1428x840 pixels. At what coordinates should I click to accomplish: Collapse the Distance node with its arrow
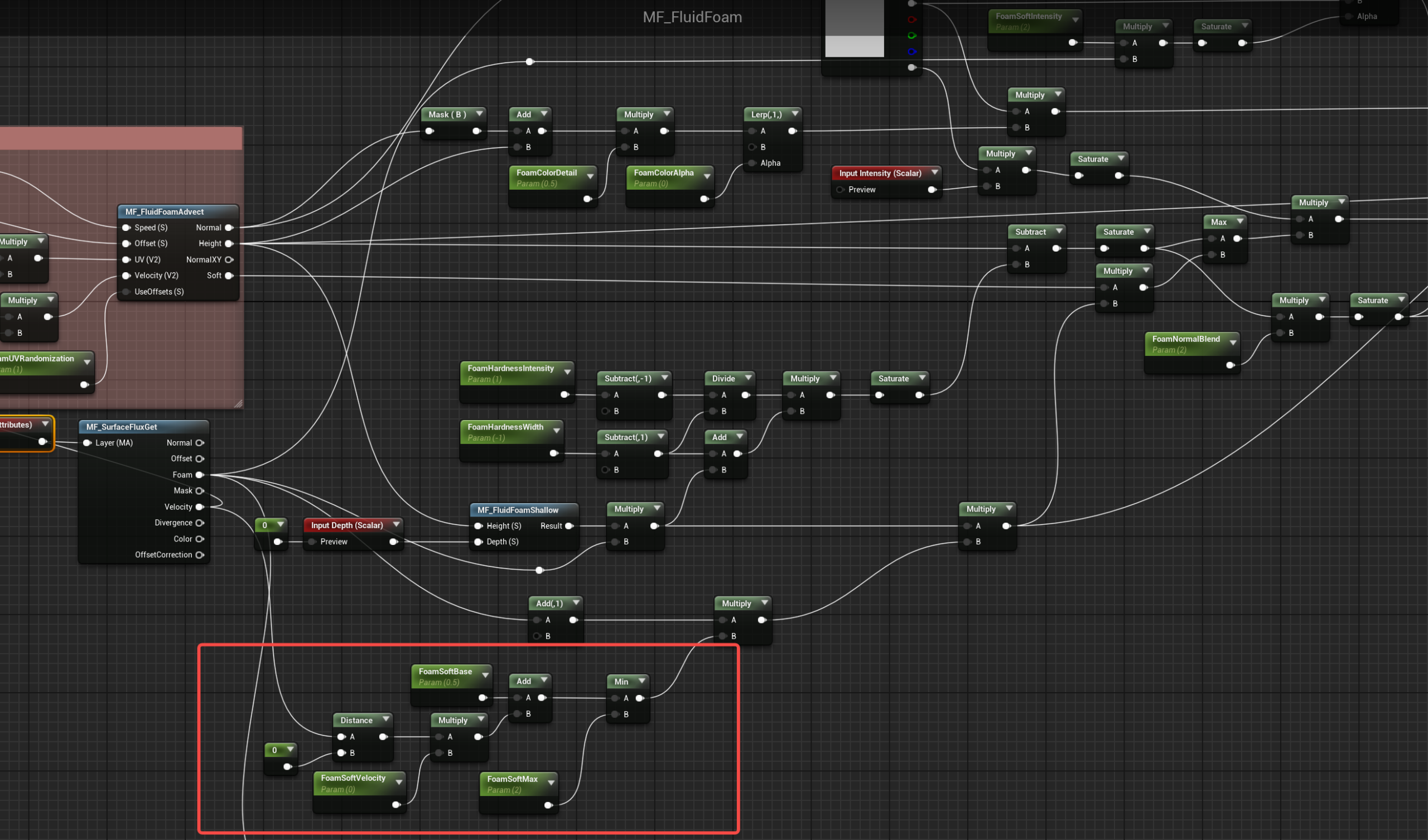[x=386, y=720]
